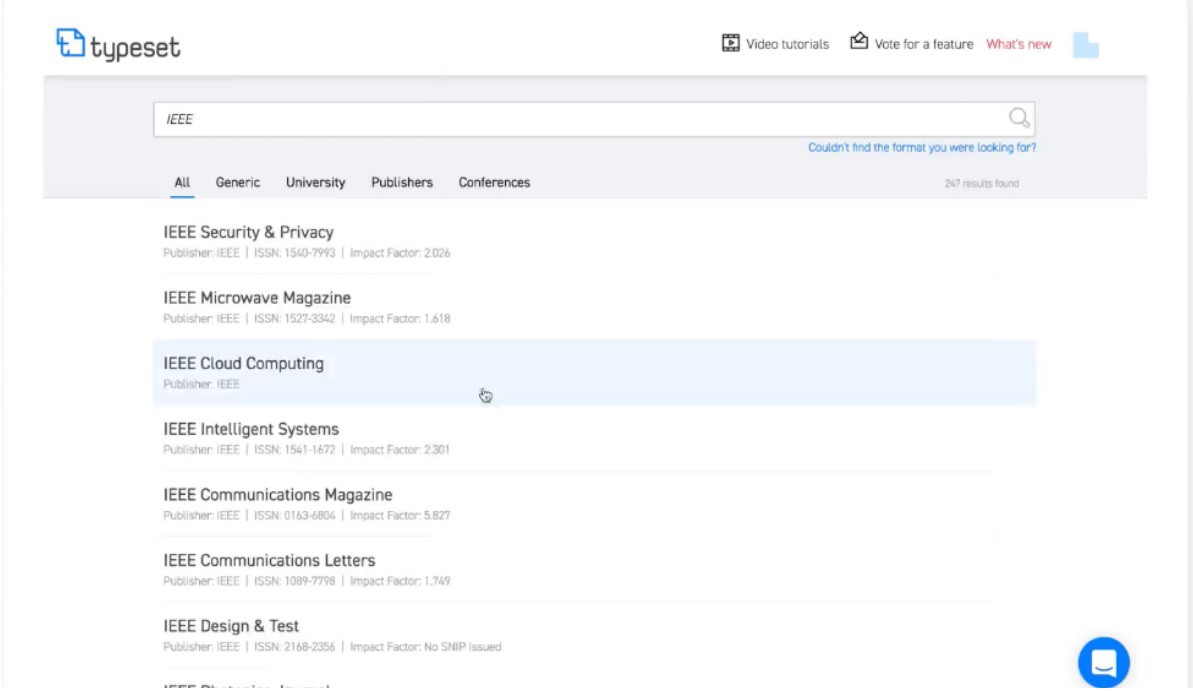Pick IEEE Communications Magazine format
This screenshot has width=1193, height=691.
click(x=277, y=495)
